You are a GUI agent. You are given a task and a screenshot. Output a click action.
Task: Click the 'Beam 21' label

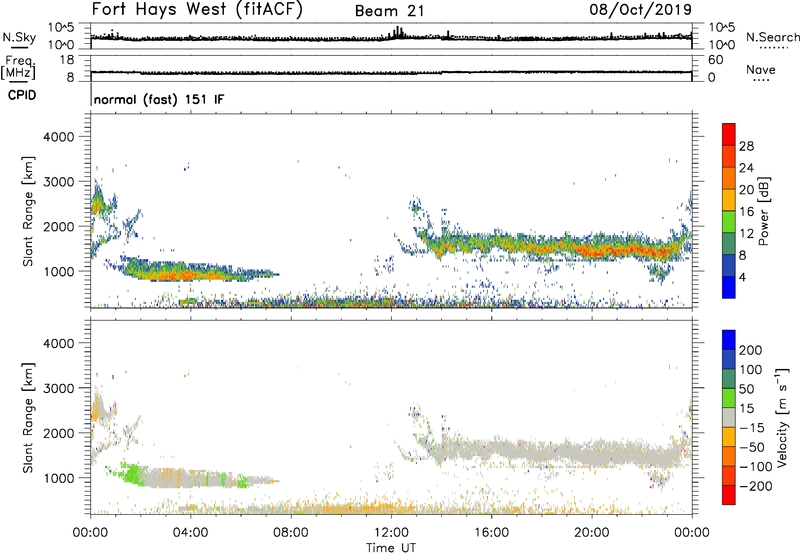(390, 11)
